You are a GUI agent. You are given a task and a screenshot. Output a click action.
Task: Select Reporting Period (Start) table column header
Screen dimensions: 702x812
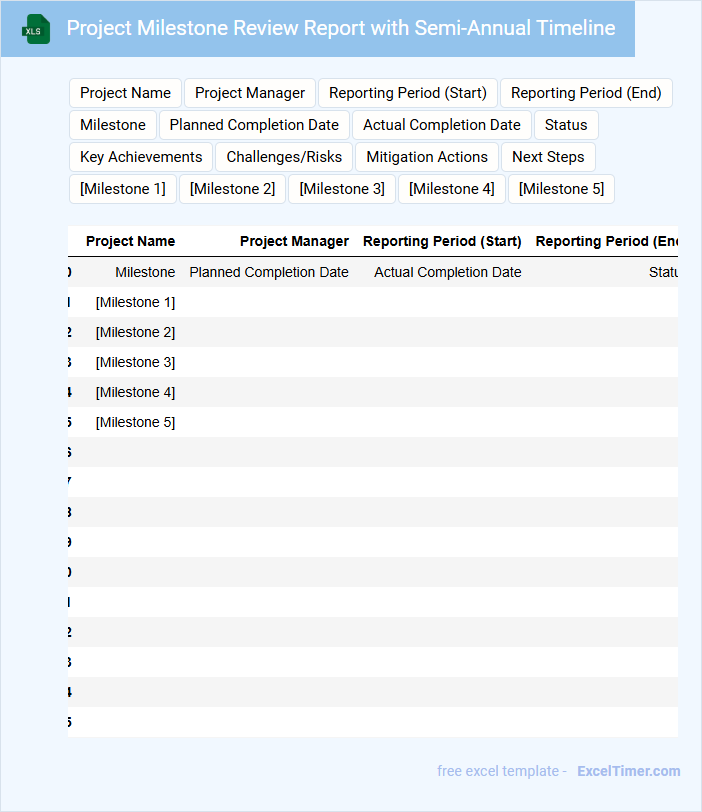(442, 241)
